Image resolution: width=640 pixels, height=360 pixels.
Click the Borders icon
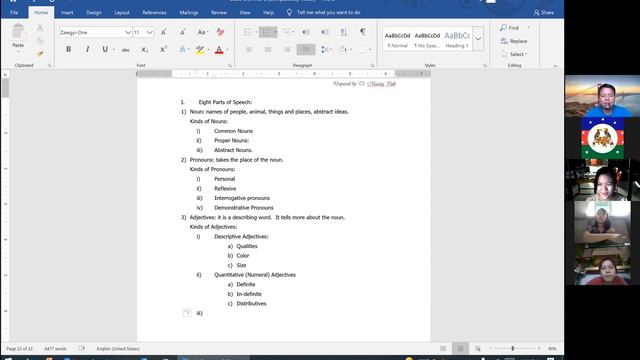click(361, 50)
